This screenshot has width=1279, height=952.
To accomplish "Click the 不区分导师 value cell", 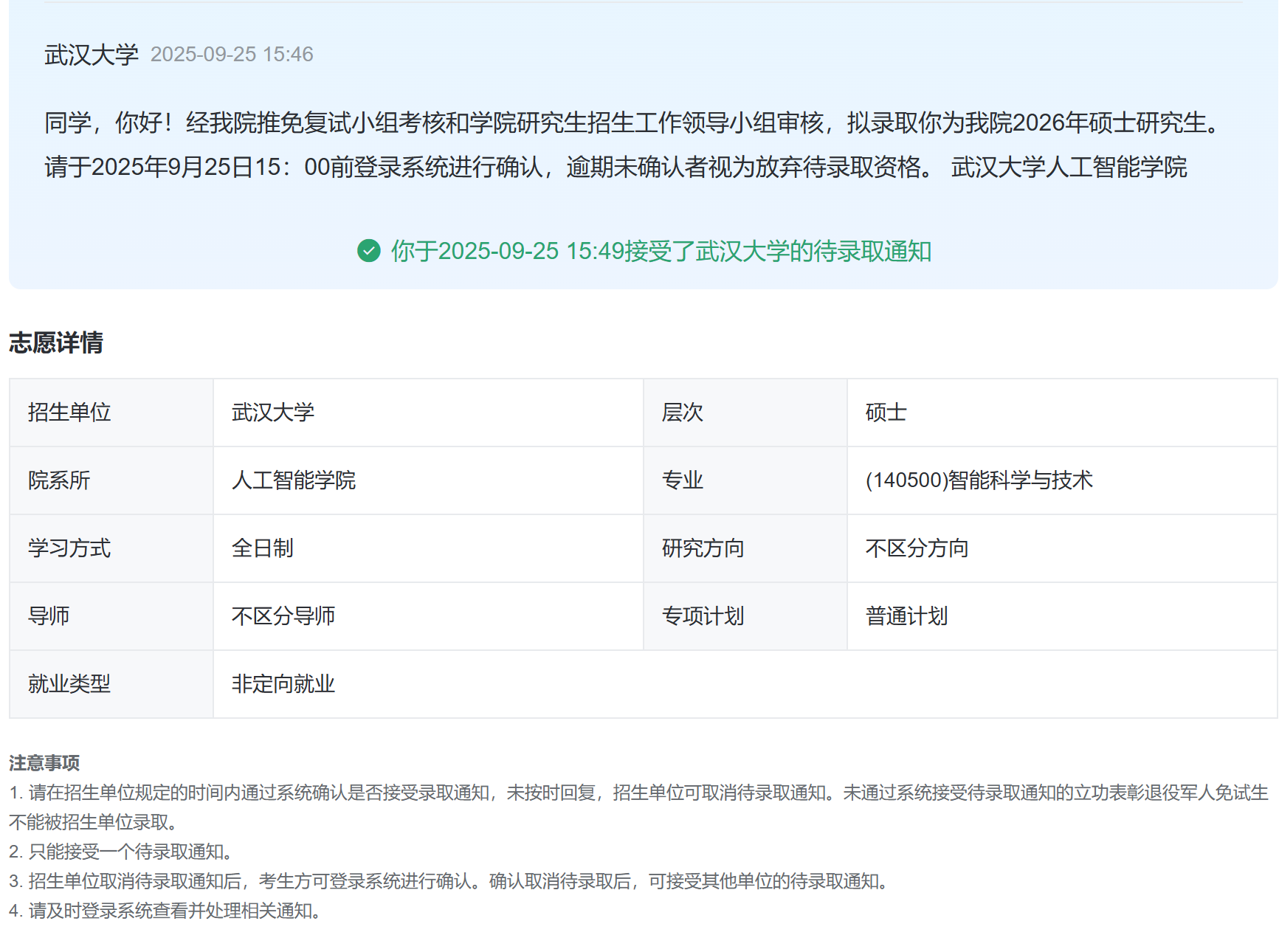I will (428, 616).
